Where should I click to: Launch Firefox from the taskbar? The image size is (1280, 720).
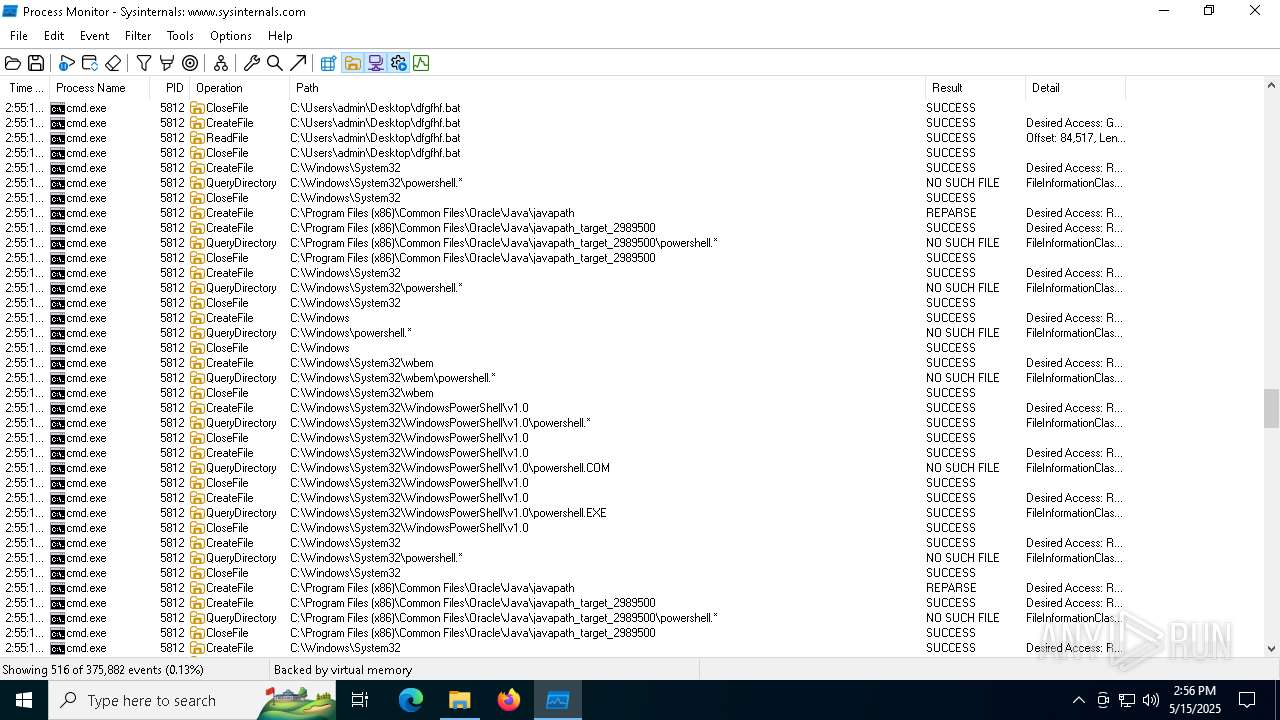508,700
